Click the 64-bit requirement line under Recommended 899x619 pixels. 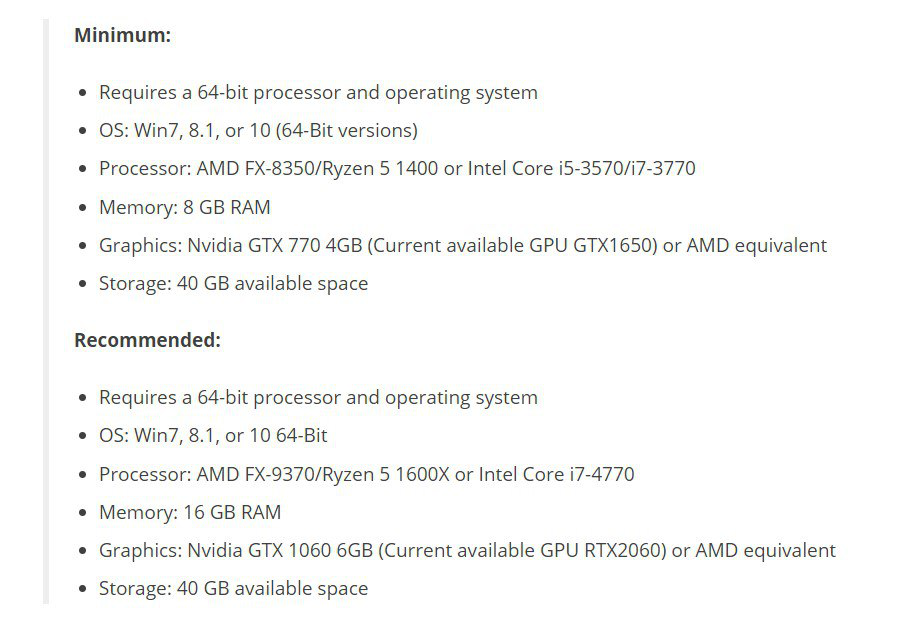coord(318,398)
